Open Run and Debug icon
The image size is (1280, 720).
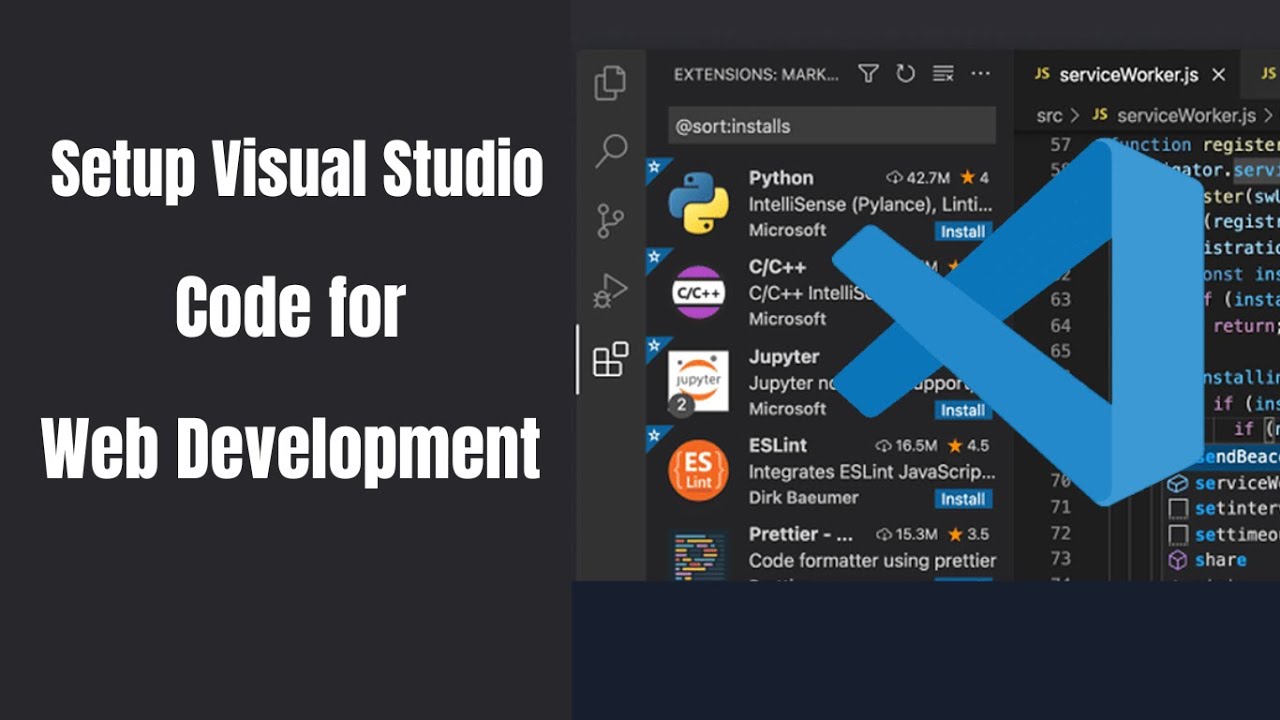point(610,290)
